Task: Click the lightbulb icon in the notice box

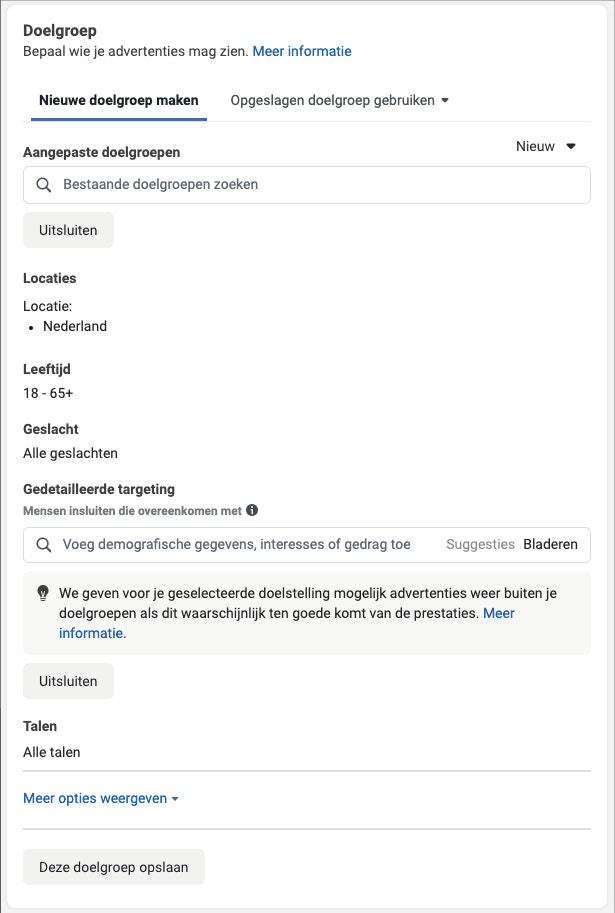Action: (x=41, y=595)
